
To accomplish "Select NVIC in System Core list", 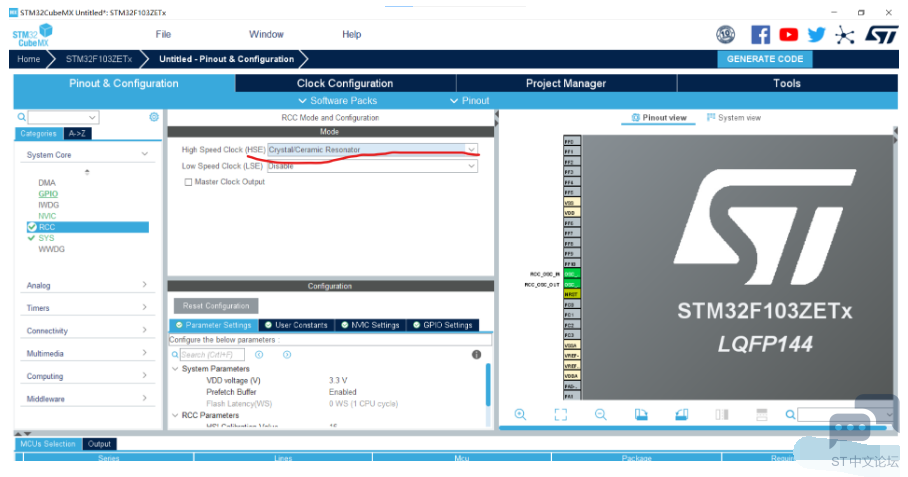I will [x=47, y=216].
